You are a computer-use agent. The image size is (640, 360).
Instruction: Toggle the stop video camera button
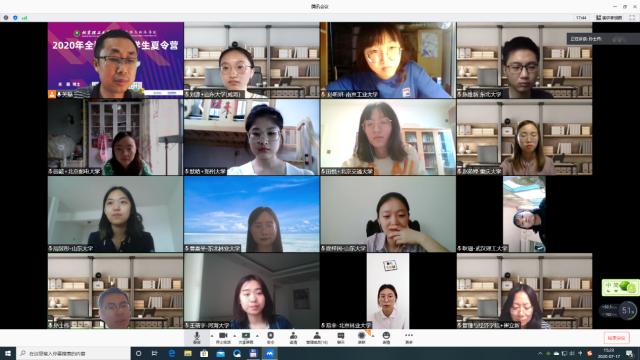(x=223, y=338)
